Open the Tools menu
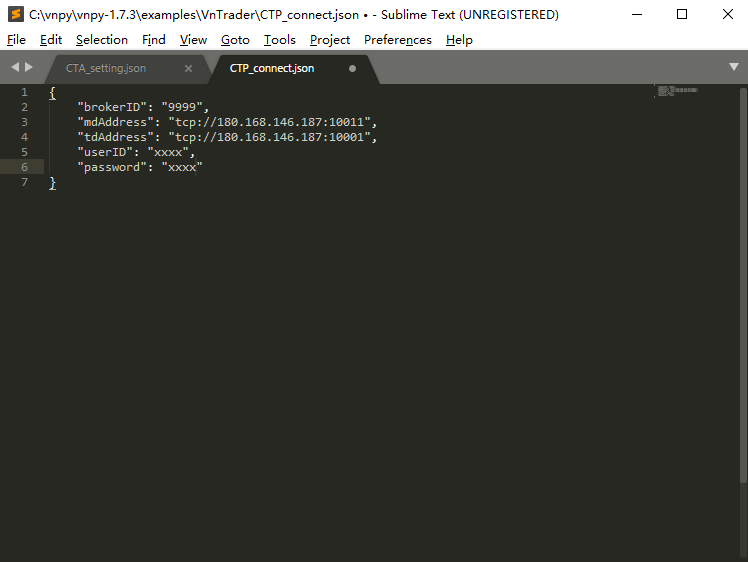The width and height of the screenshot is (748, 562). click(x=280, y=40)
